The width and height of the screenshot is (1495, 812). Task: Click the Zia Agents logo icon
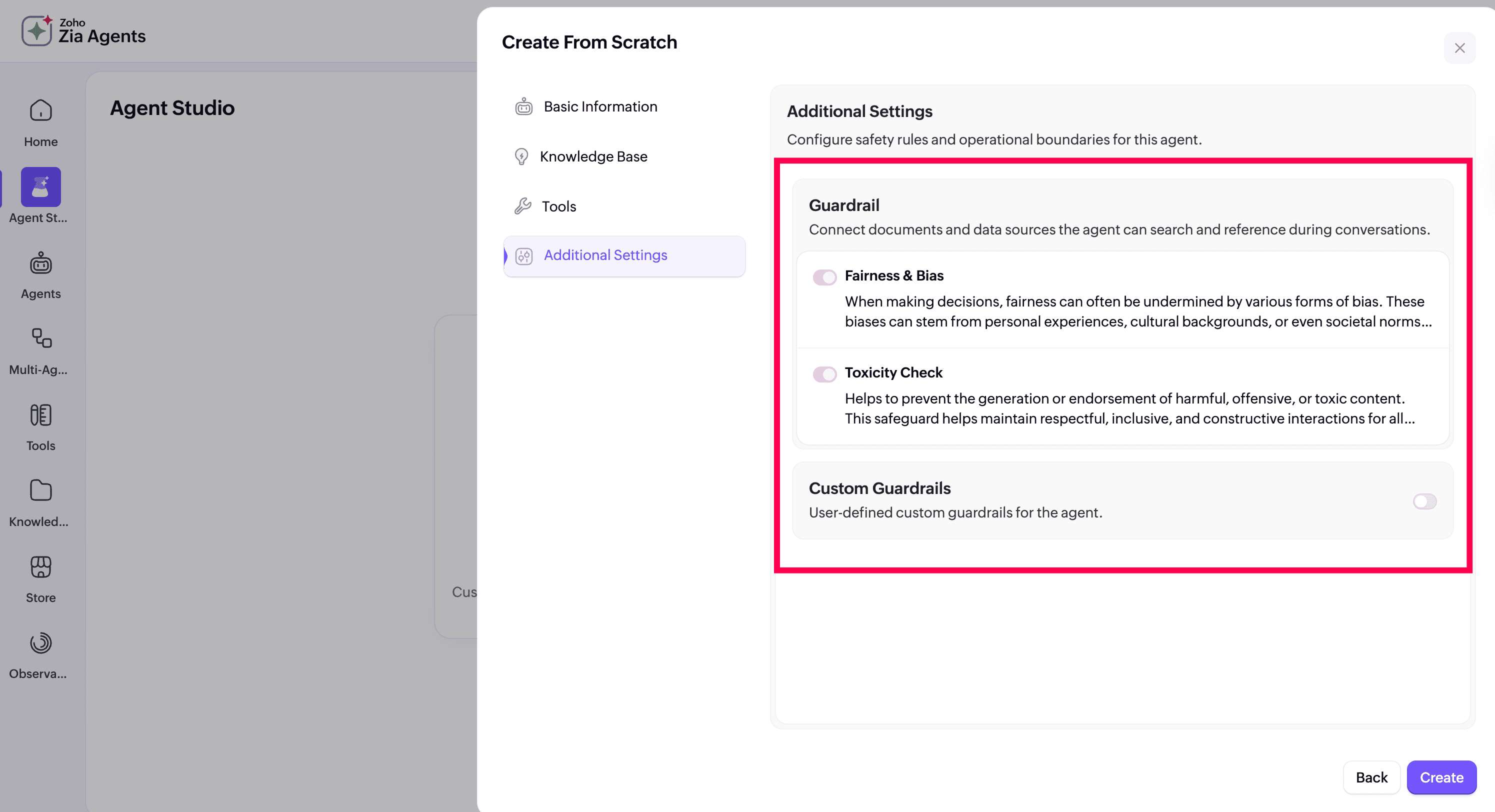(37, 31)
